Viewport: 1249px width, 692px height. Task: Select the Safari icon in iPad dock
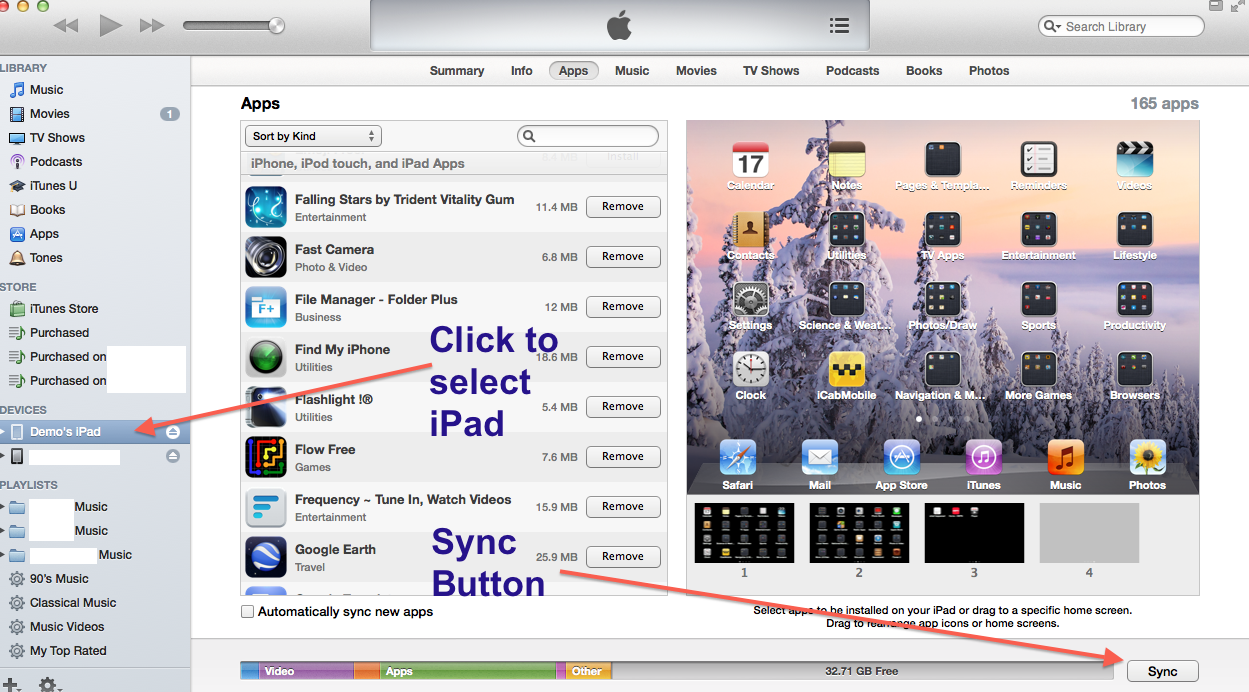[x=737, y=458]
